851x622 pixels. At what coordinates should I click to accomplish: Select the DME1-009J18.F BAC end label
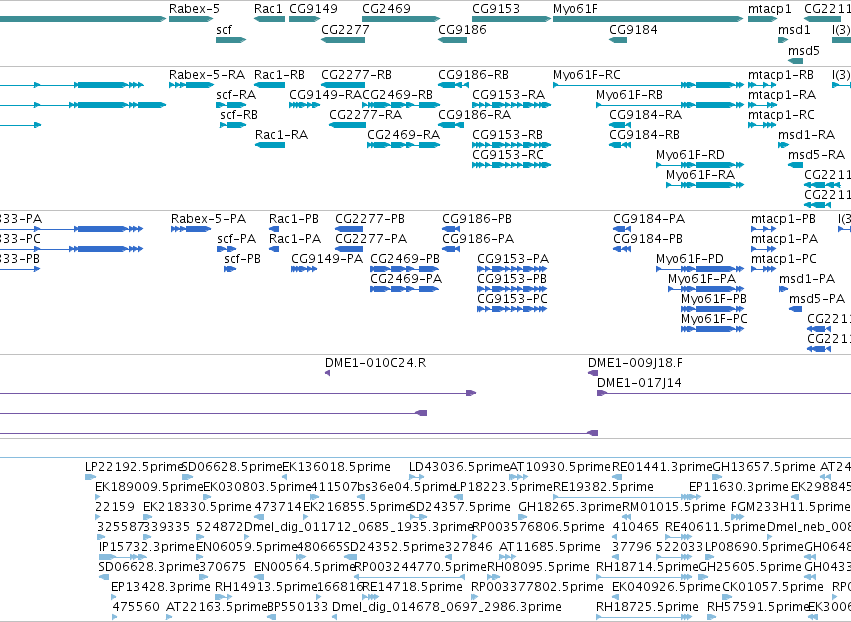click(636, 363)
